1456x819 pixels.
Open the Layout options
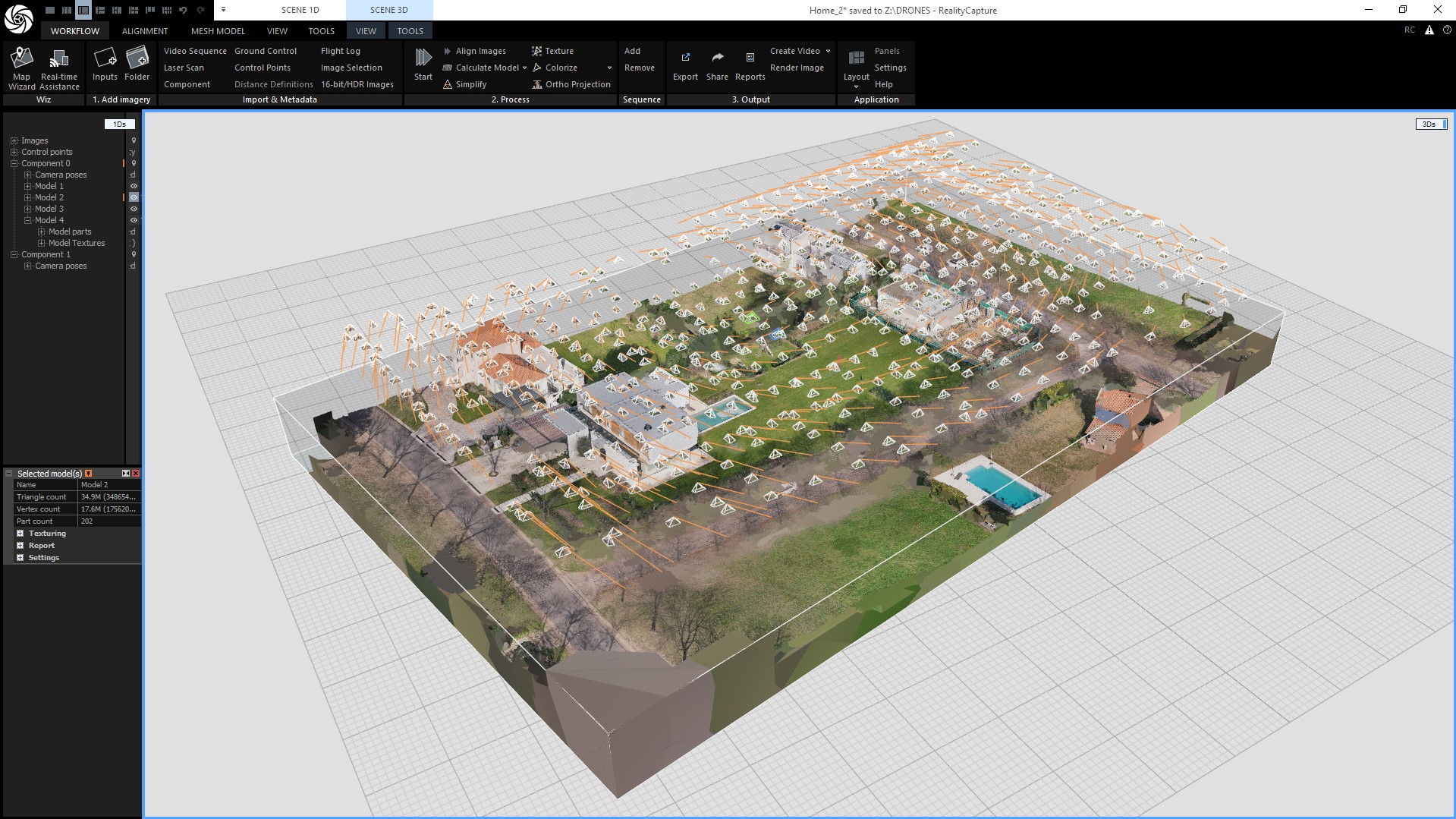(857, 68)
